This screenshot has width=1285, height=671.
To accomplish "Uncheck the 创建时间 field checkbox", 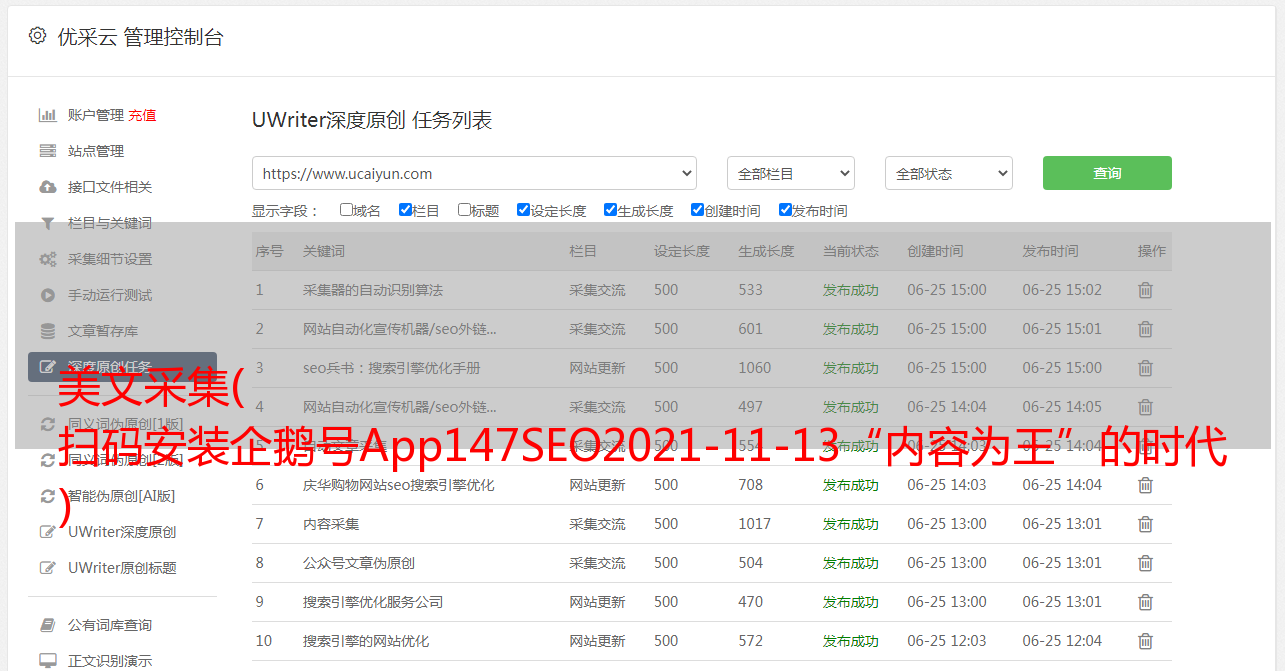I will coord(697,210).
